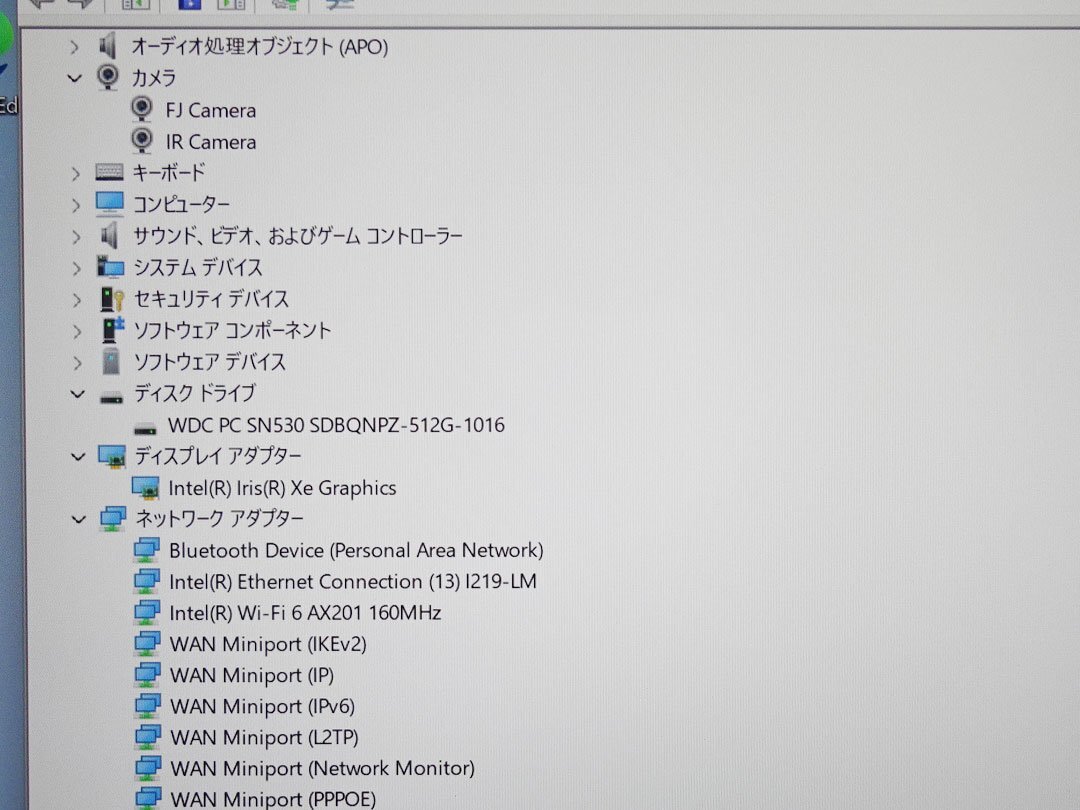Image resolution: width=1080 pixels, height=810 pixels.
Task: Collapse the ディスク ドライブ category
Action: (x=77, y=394)
